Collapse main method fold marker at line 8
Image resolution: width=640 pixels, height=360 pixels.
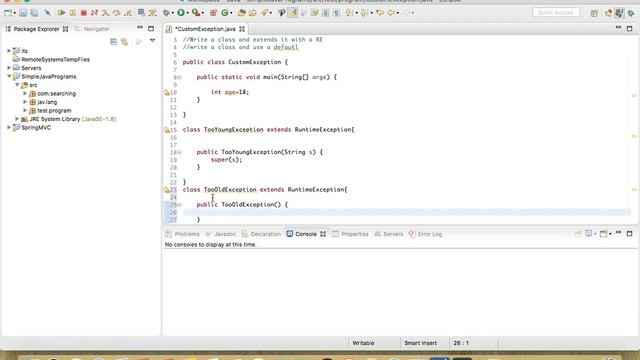179,77
